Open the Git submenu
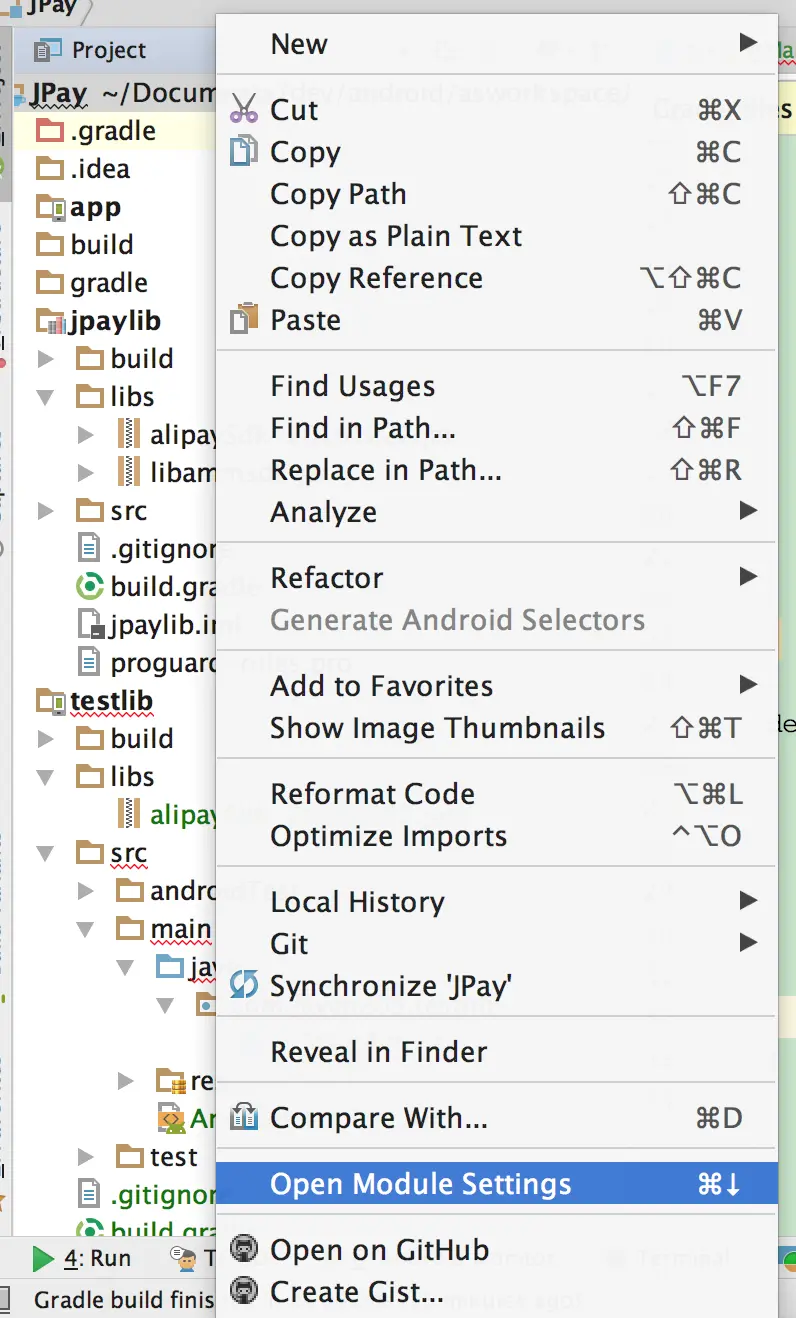 (497, 943)
